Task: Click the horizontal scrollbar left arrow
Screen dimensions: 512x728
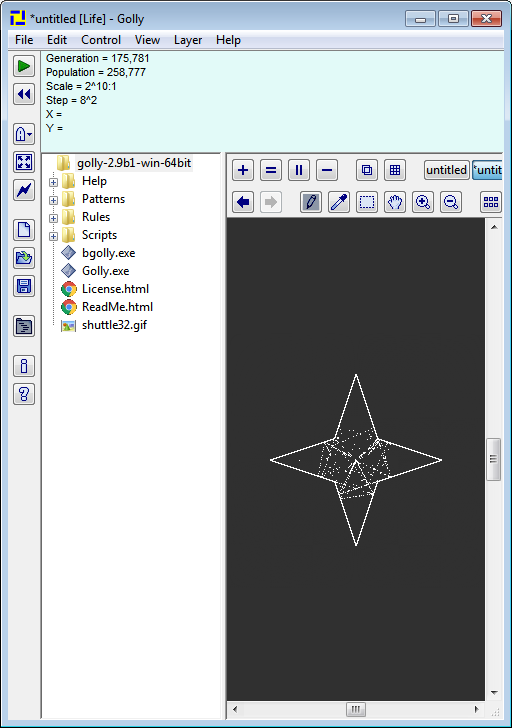Action: 235,709
